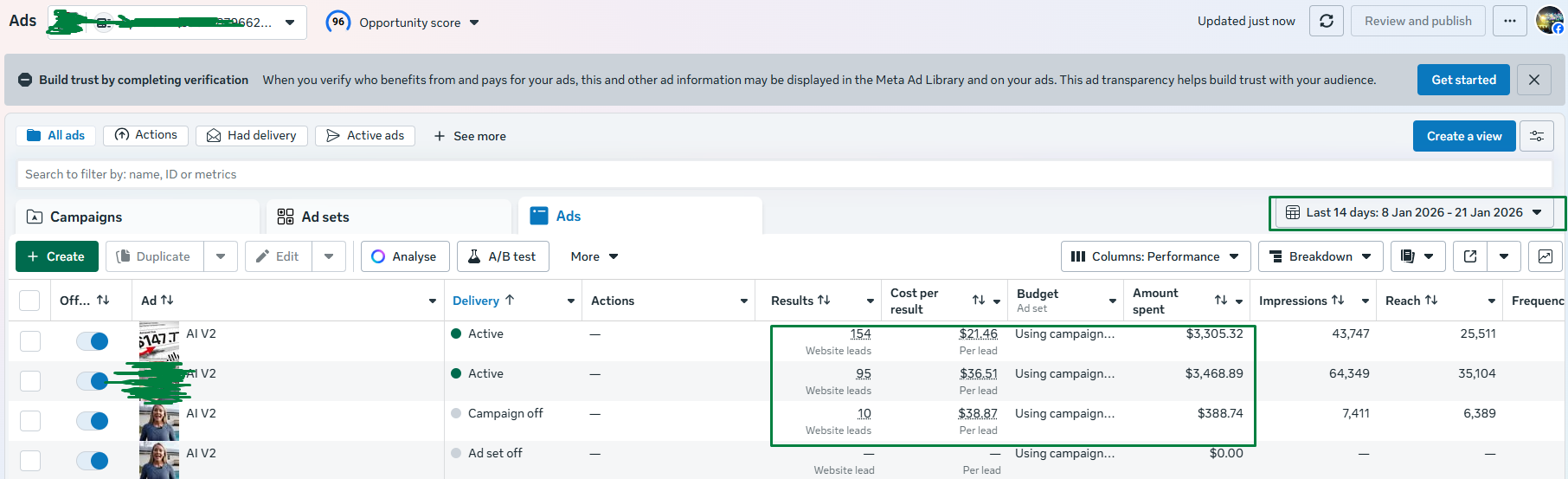1568x479 pixels.
Task: Click the $3,468.89 amount spent value
Action: click(x=1214, y=373)
